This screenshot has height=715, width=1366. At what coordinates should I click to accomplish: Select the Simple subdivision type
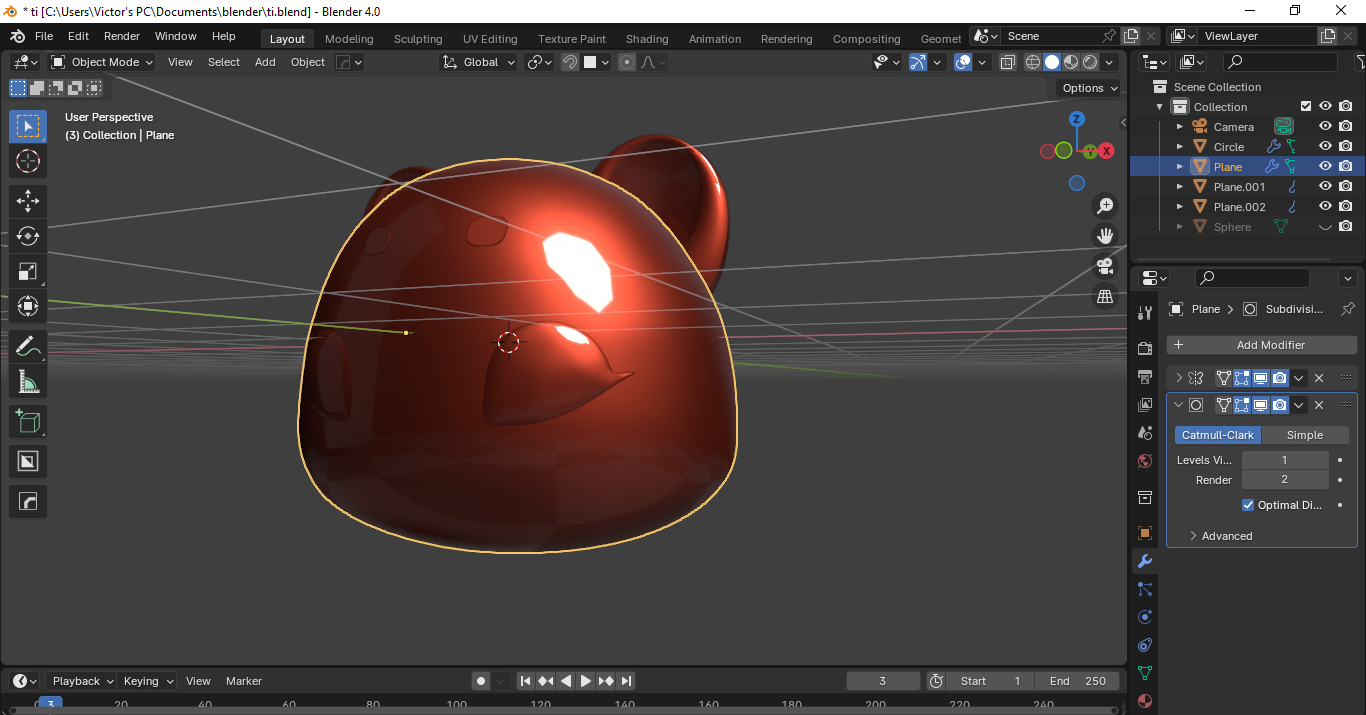click(1305, 435)
